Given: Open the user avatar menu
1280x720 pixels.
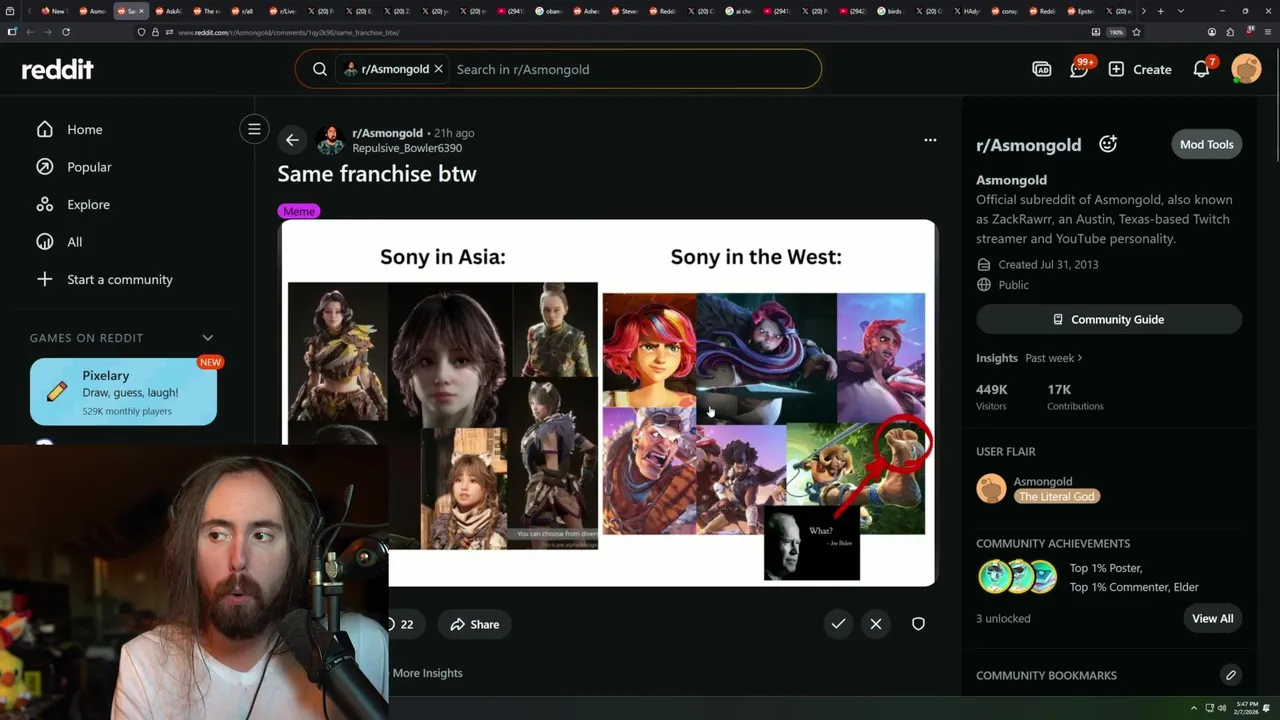Looking at the screenshot, I should 1246,69.
